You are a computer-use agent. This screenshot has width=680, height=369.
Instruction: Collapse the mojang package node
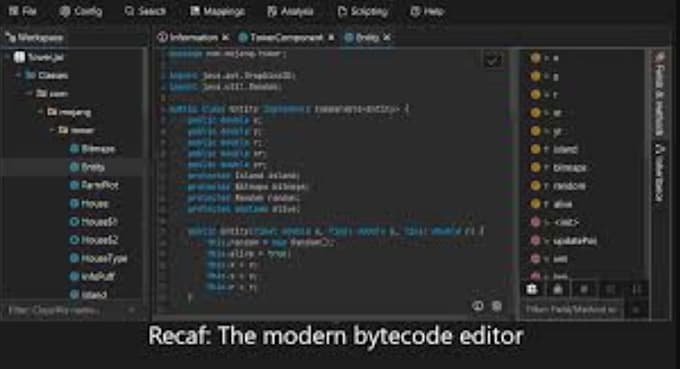click(x=40, y=112)
